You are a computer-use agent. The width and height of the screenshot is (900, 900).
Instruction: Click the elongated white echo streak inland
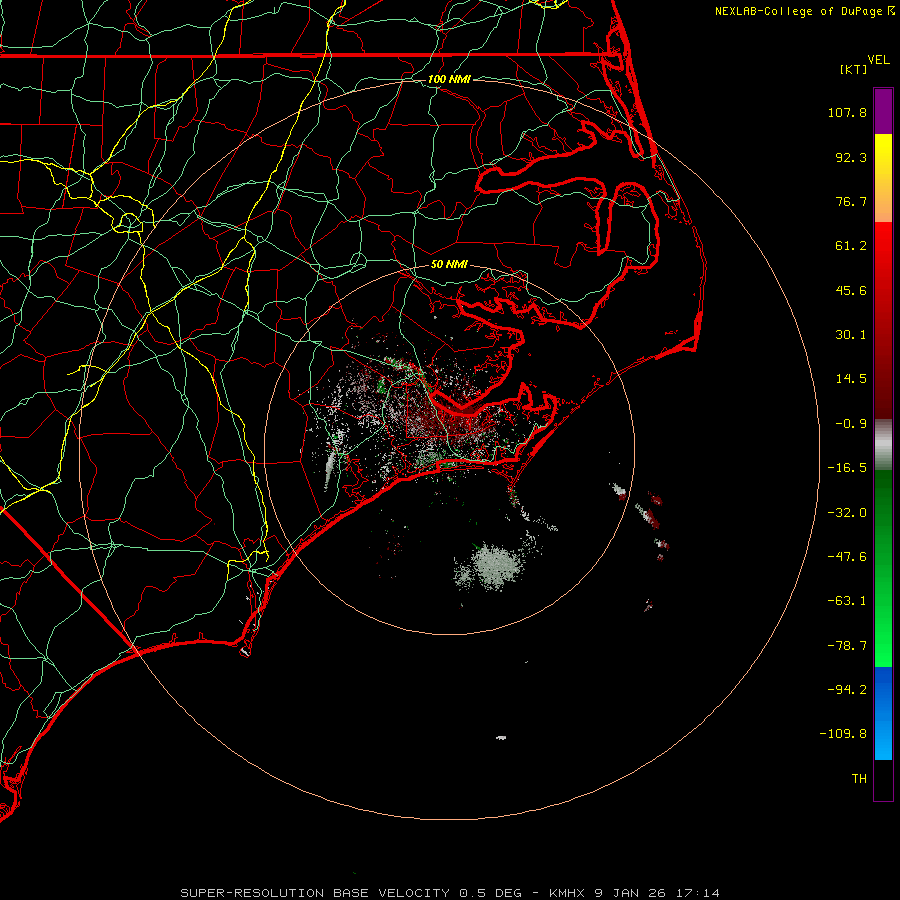point(329,468)
